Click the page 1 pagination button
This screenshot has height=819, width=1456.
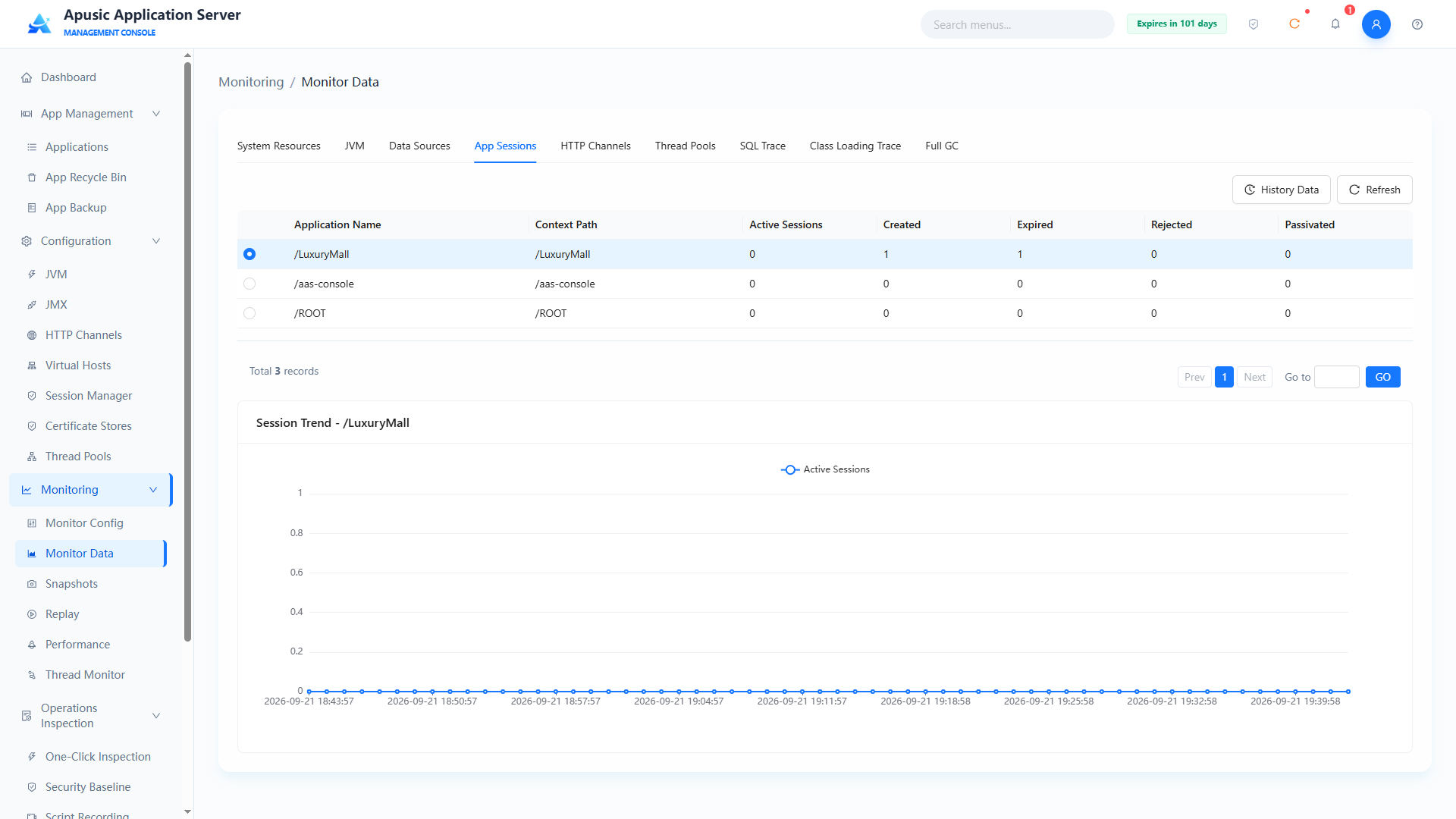point(1224,377)
